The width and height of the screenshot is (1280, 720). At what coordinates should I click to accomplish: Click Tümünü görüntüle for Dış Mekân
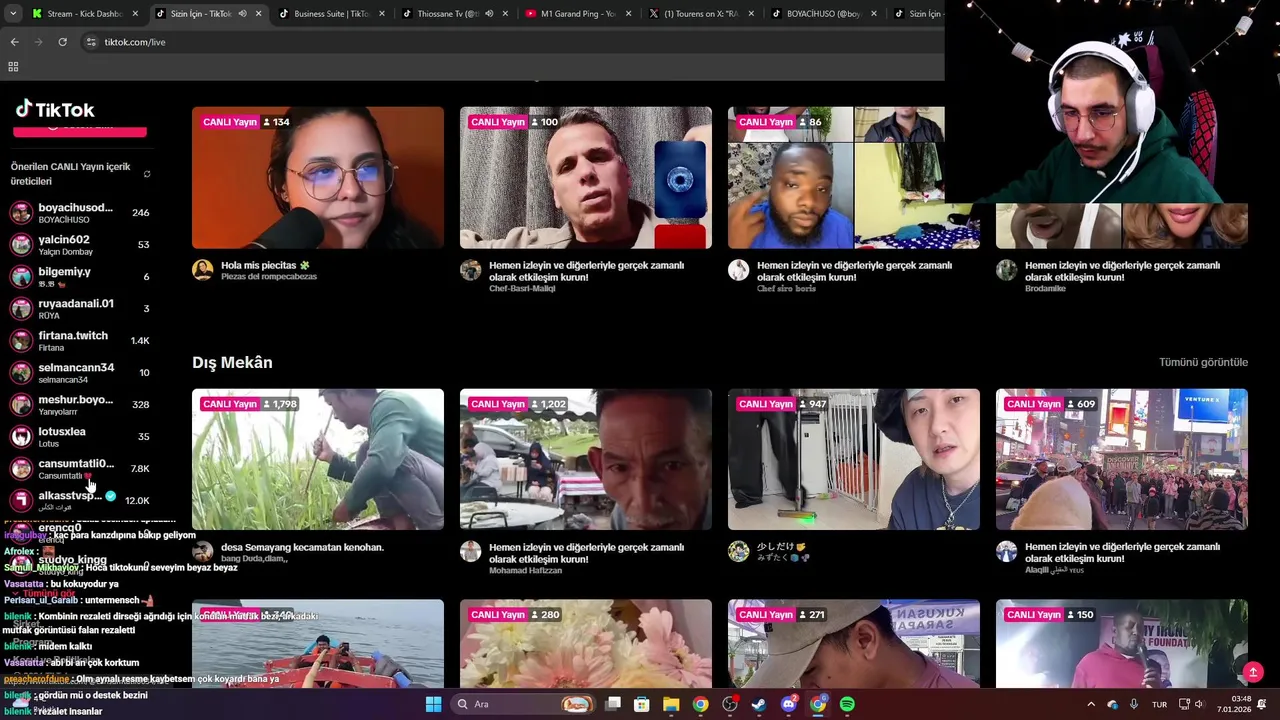click(1203, 362)
